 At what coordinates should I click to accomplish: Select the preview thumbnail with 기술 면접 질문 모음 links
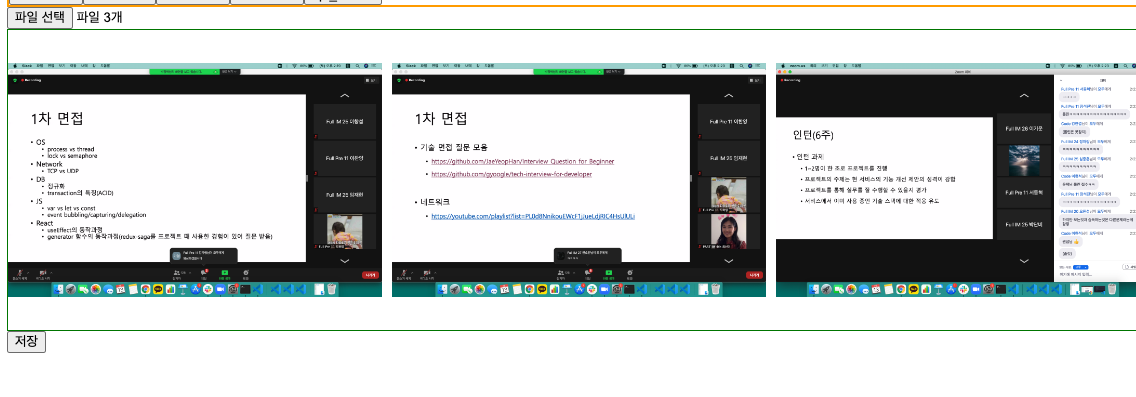[x=579, y=180]
